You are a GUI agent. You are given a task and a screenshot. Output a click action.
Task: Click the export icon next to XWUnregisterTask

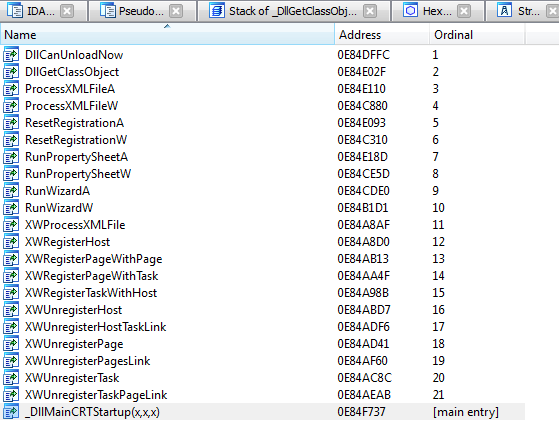(11, 378)
